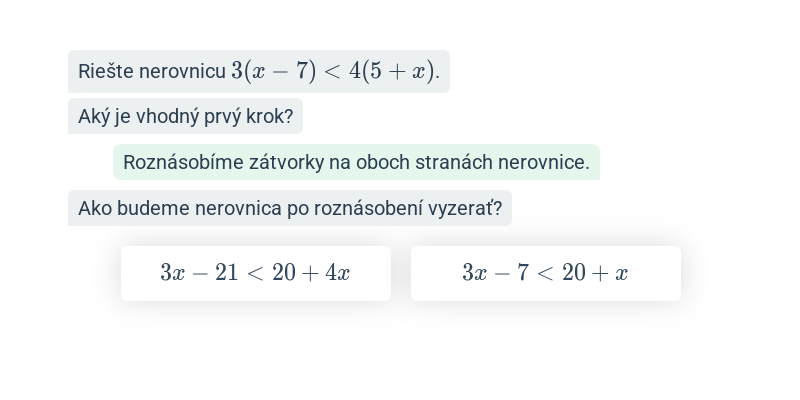Viewport: 800px width, 400px height.
Task: Click the 4x term in the left answer
Action: point(338,272)
